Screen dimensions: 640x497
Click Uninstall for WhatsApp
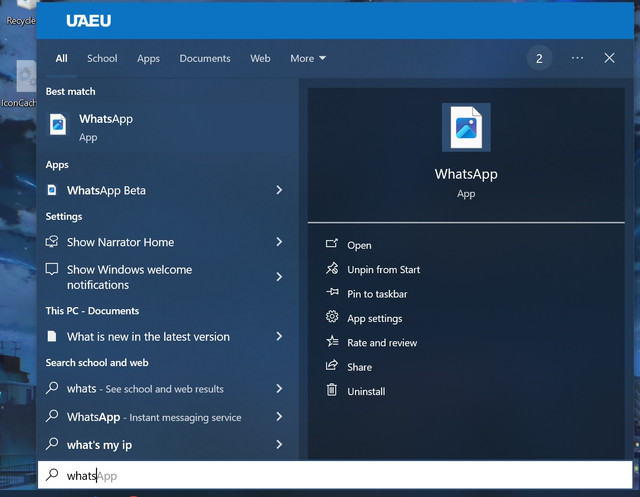click(x=366, y=392)
